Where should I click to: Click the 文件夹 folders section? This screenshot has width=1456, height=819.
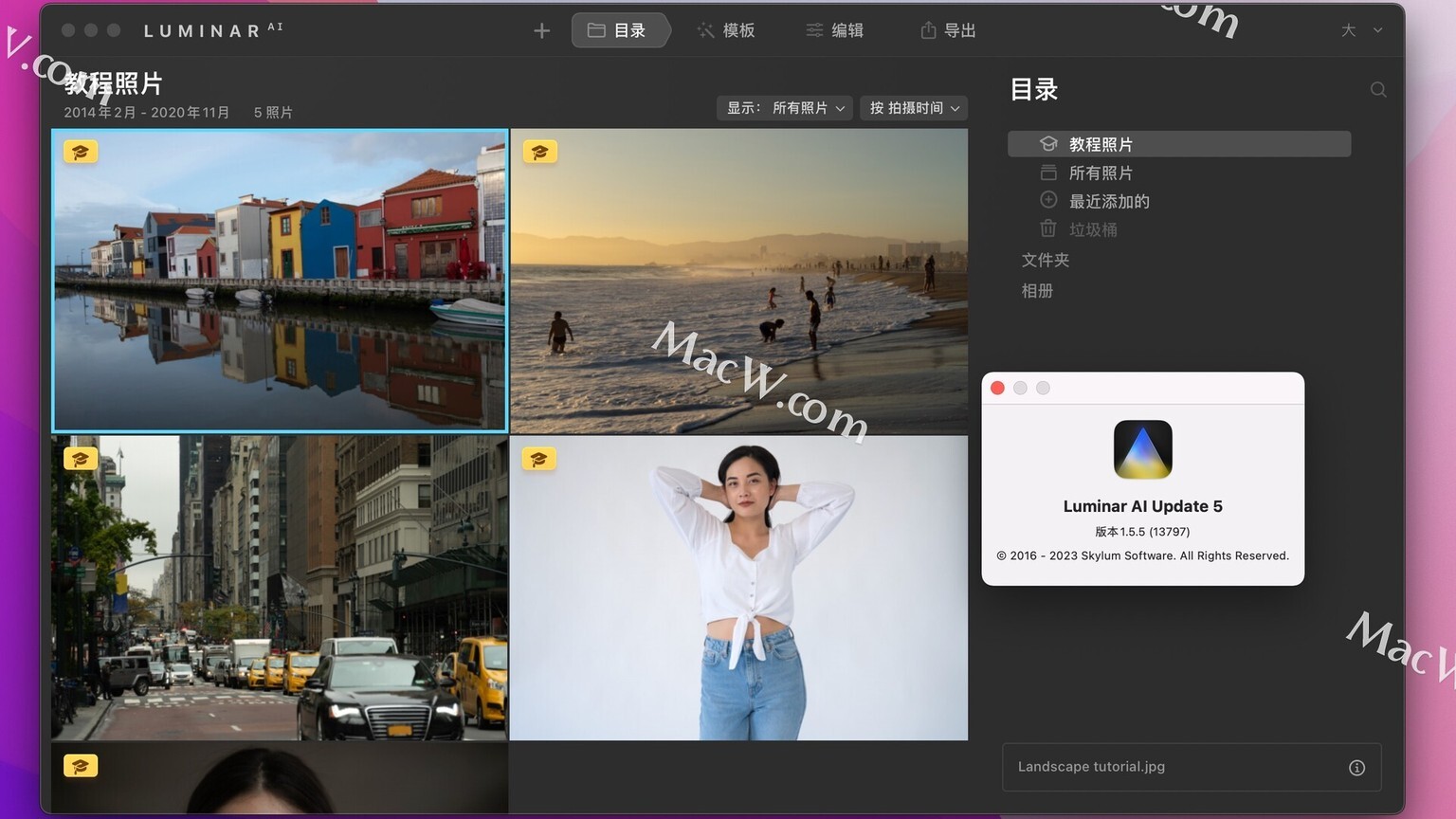1045,260
